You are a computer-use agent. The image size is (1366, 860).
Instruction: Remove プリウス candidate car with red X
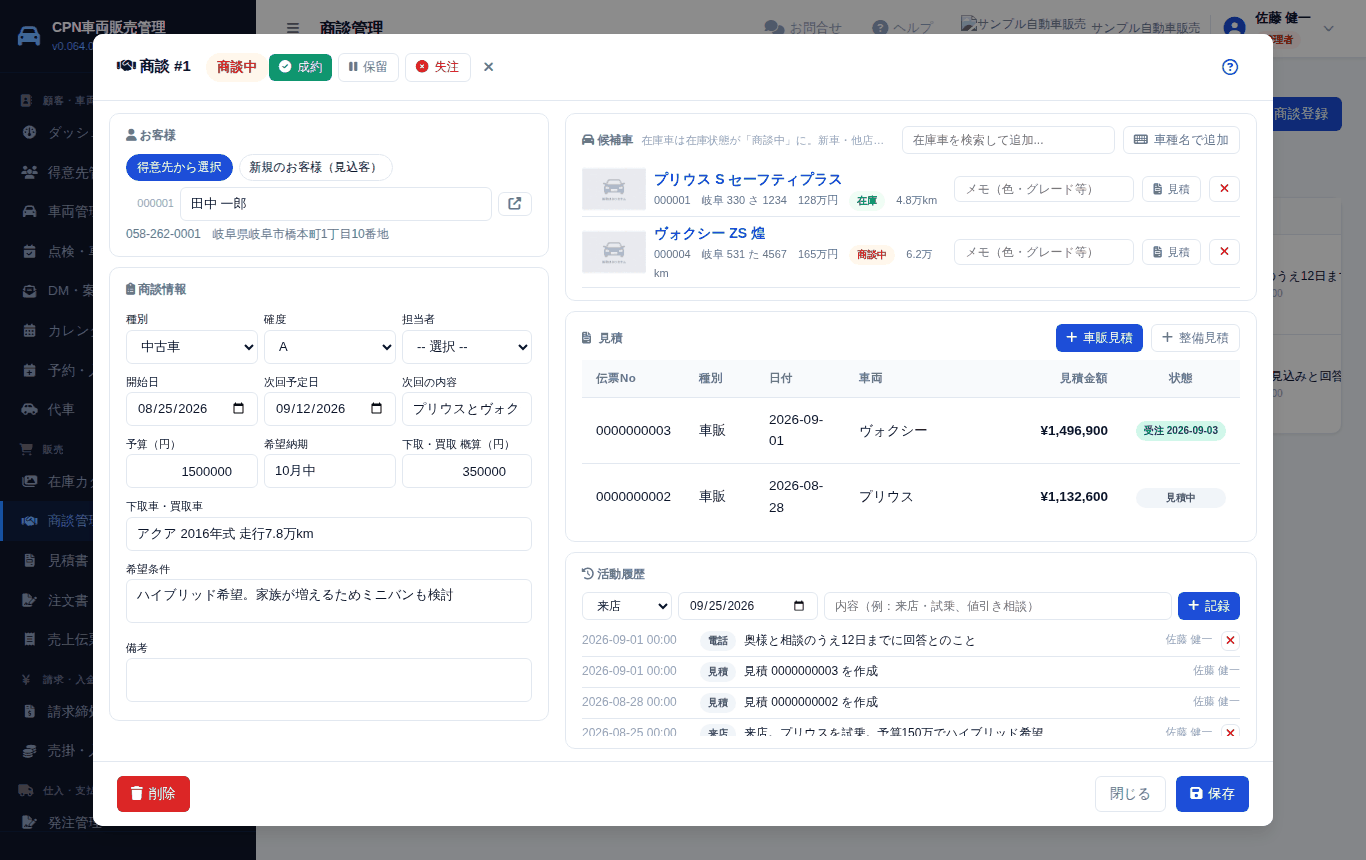pos(1224,189)
